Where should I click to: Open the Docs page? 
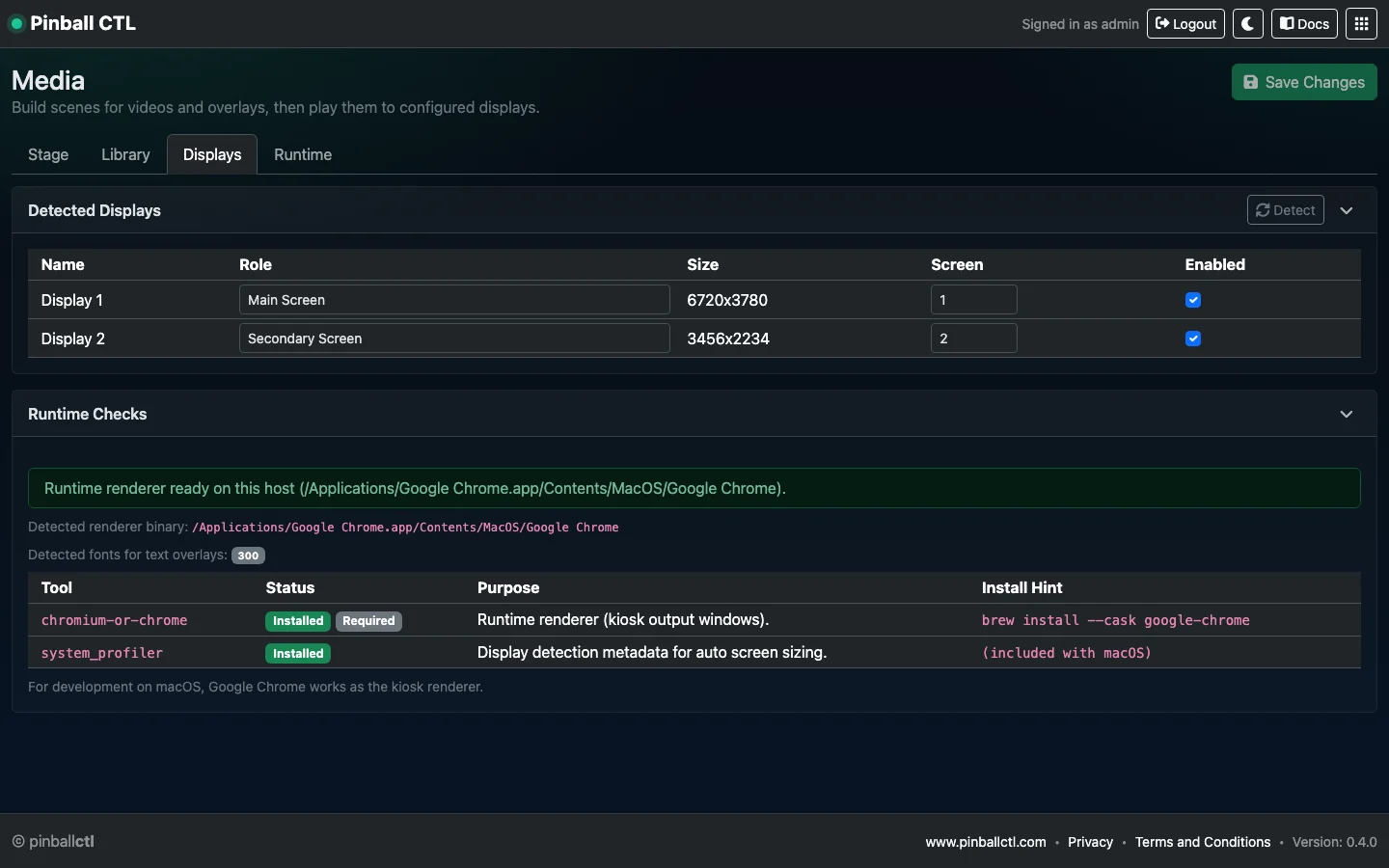1304,24
